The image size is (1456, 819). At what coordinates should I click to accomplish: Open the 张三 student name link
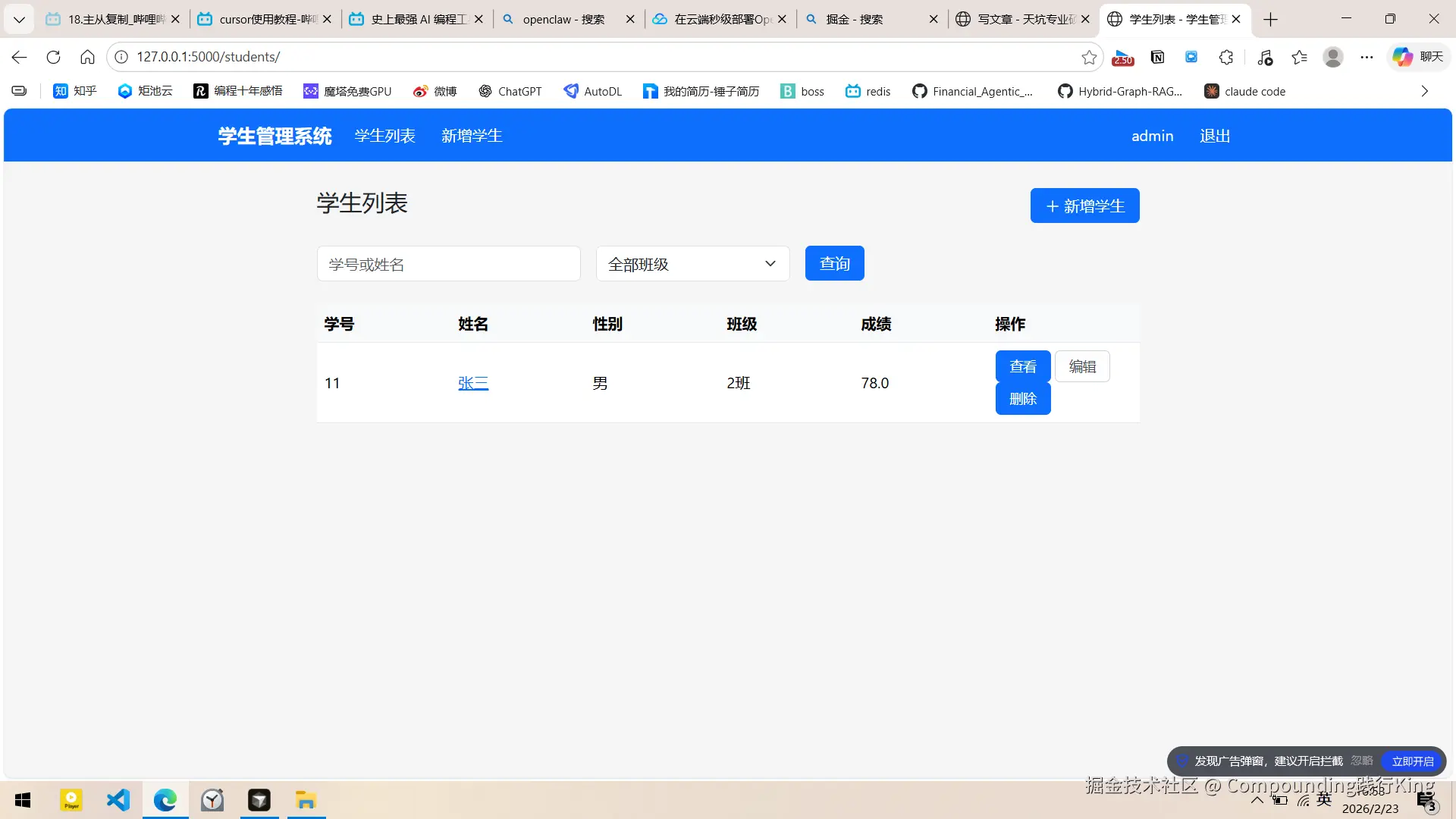[473, 383]
